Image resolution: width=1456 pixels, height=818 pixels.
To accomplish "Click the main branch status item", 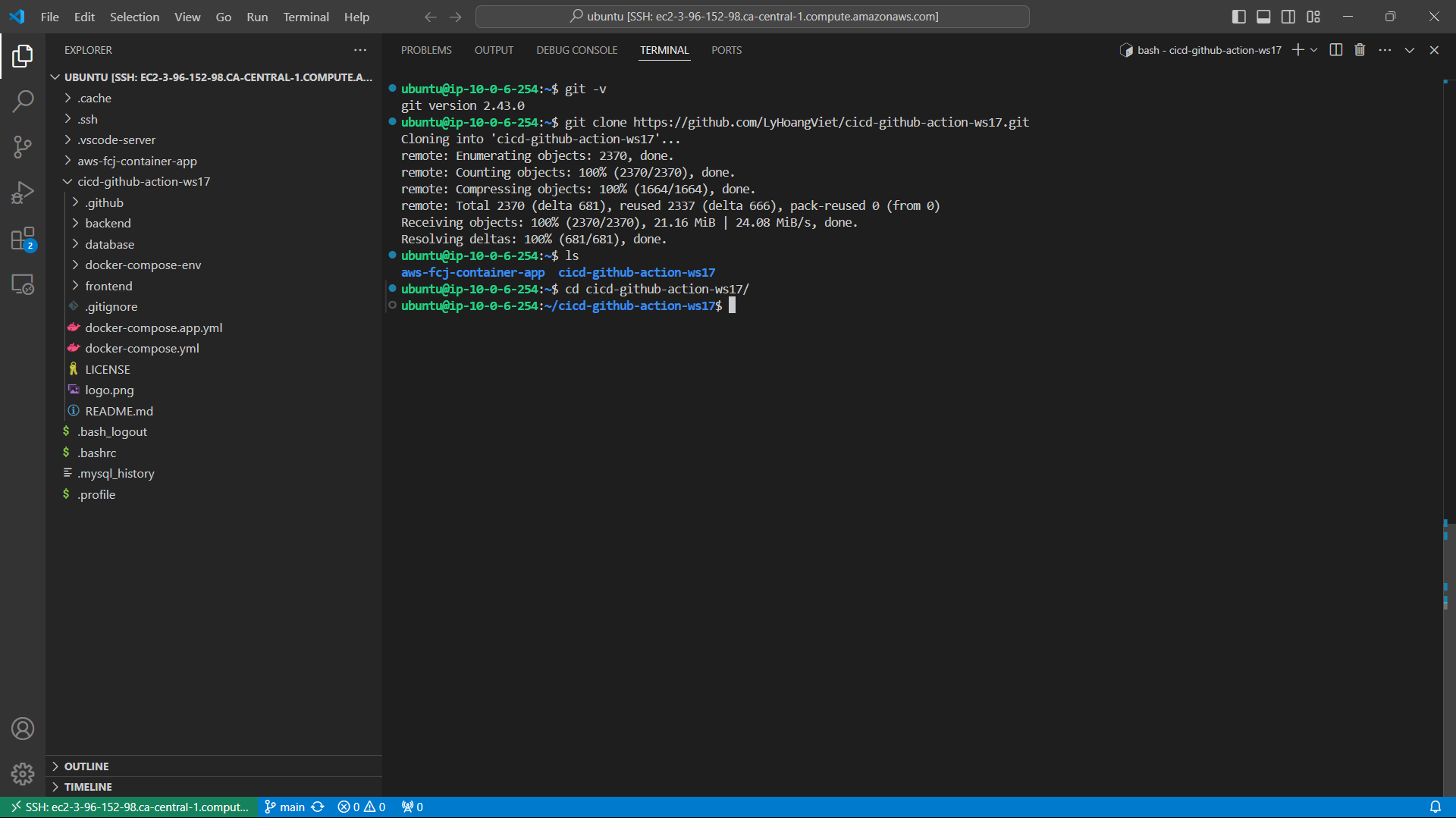I will (x=285, y=807).
